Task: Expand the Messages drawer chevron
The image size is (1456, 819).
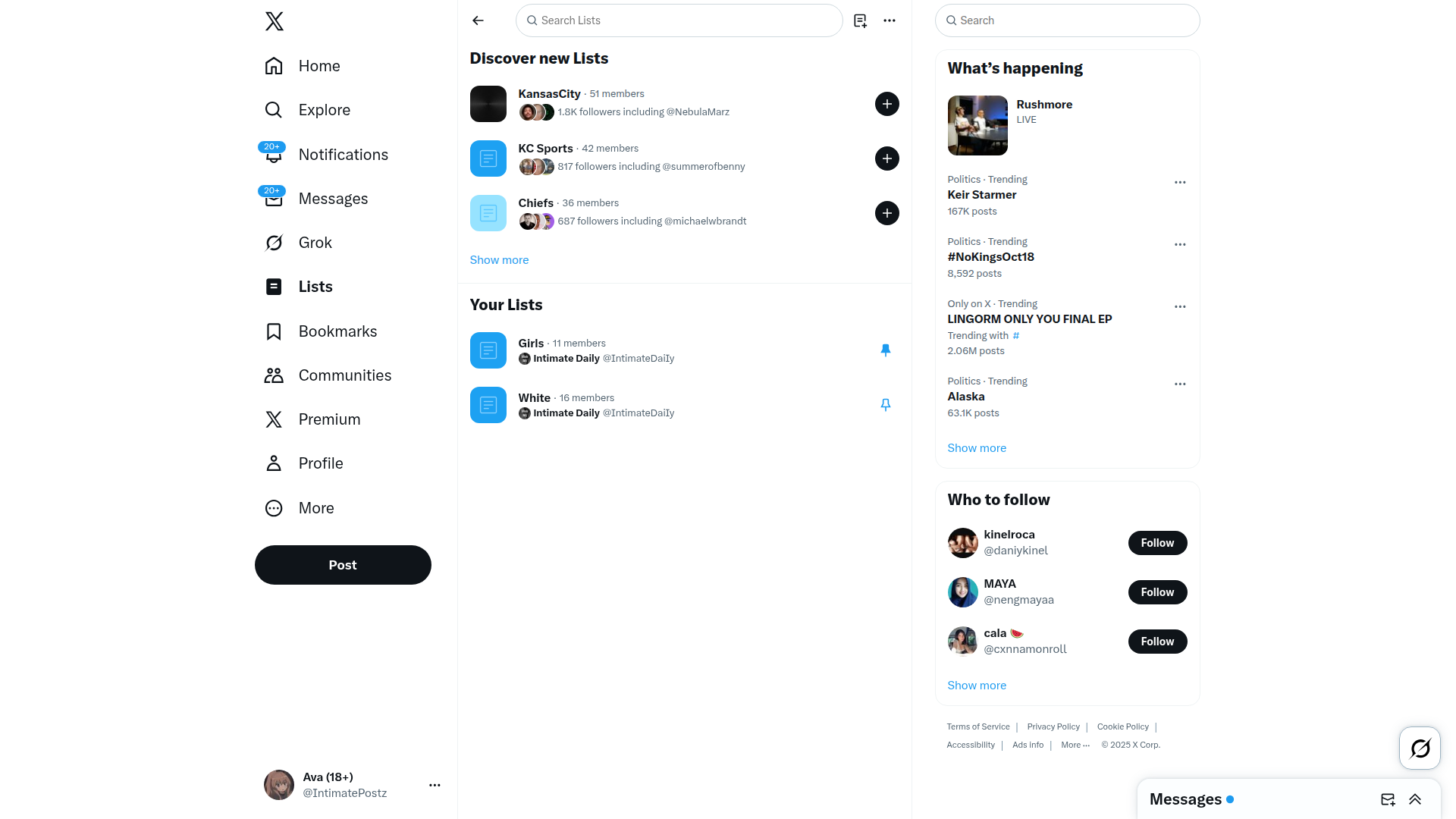Action: 1415,799
